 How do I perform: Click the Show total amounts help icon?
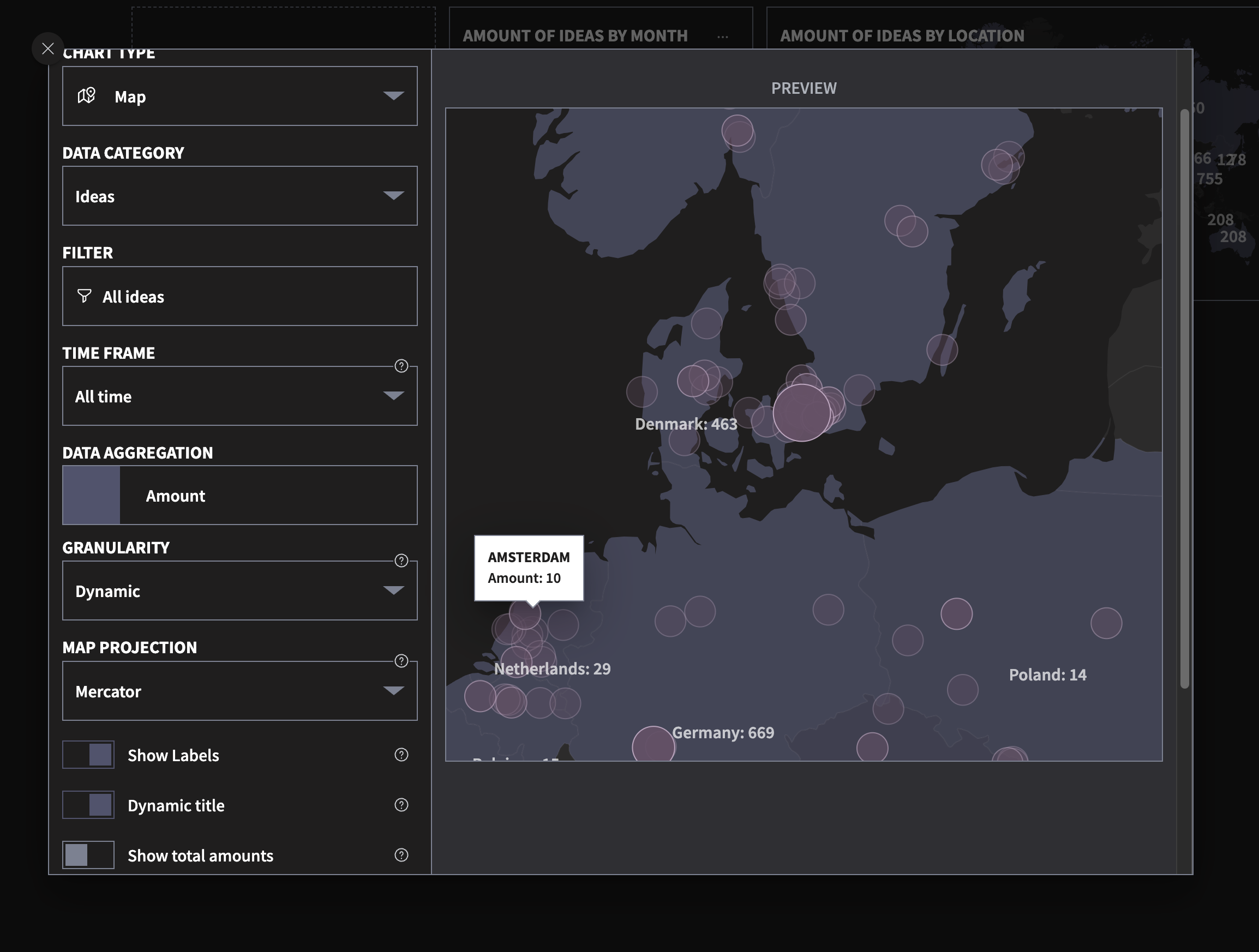(x=401, y=855)
